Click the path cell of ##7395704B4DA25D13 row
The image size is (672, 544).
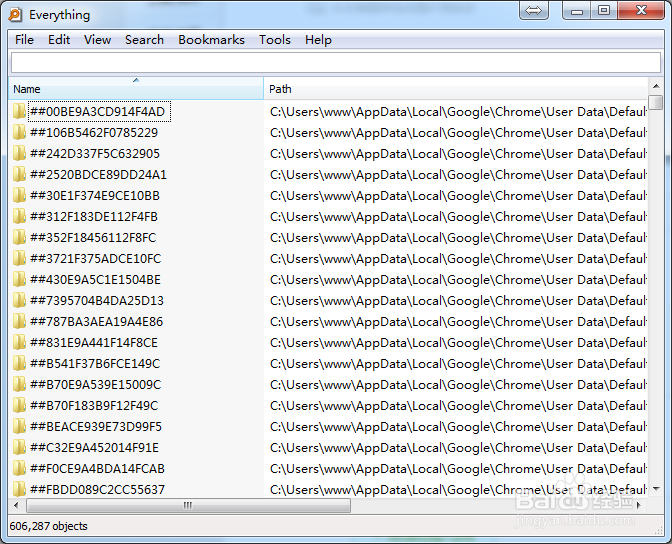click(458, 301)
